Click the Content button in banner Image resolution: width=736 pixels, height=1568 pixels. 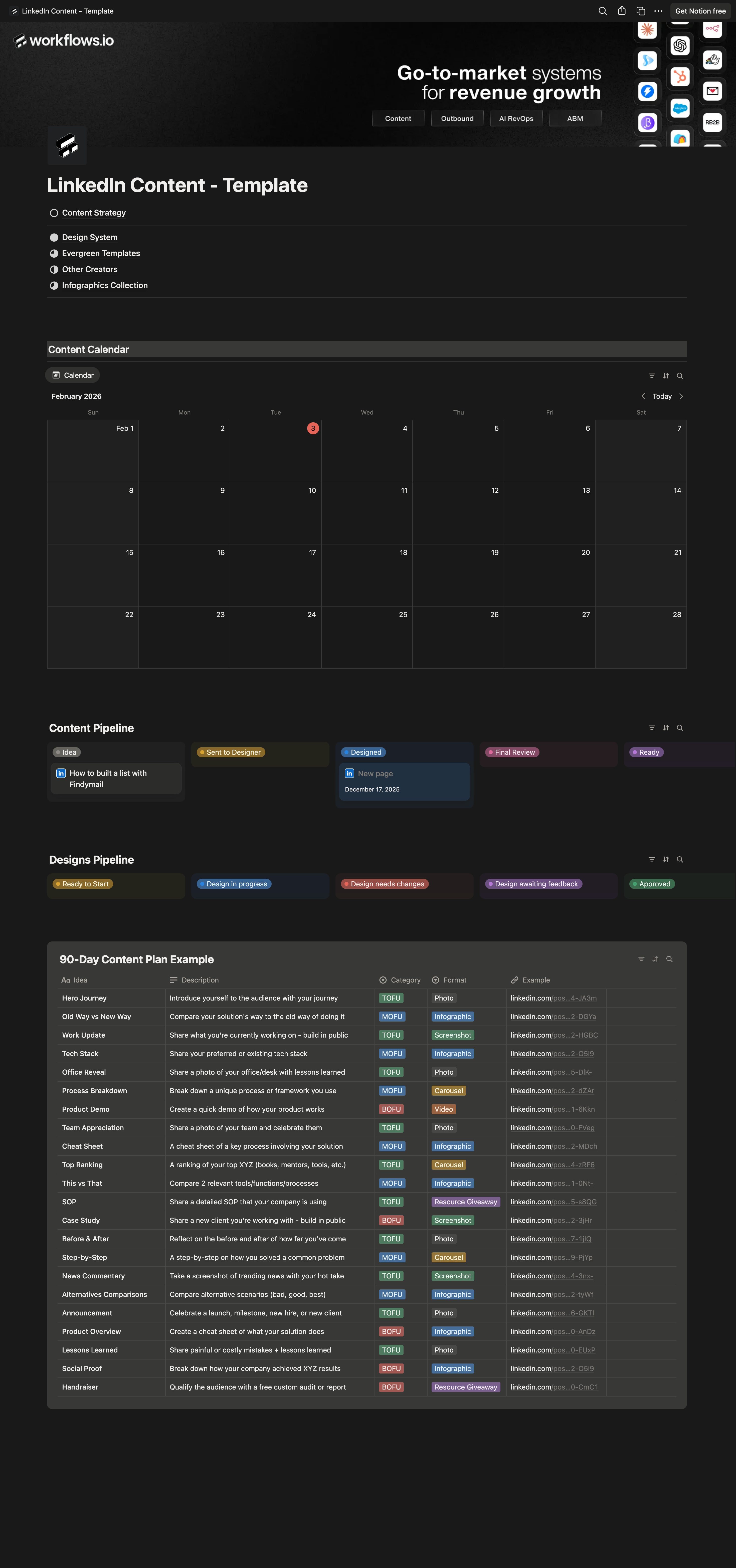398,119
